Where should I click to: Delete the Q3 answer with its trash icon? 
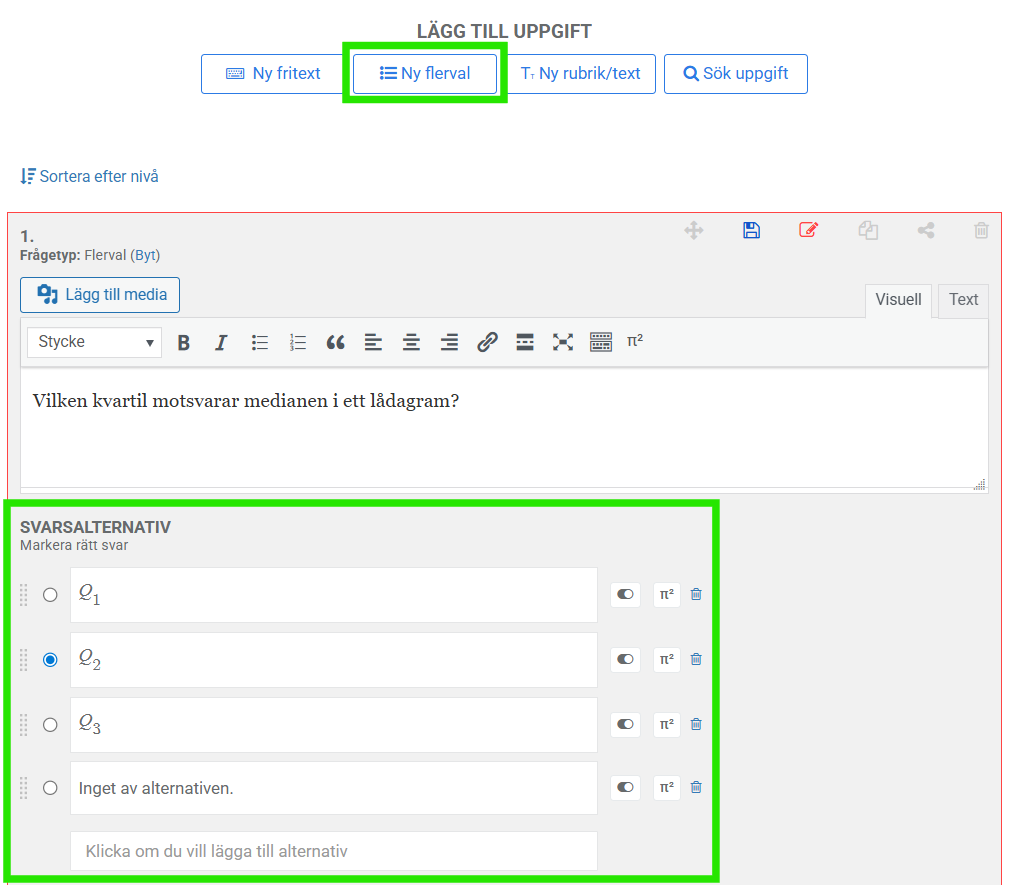point(696,724)
